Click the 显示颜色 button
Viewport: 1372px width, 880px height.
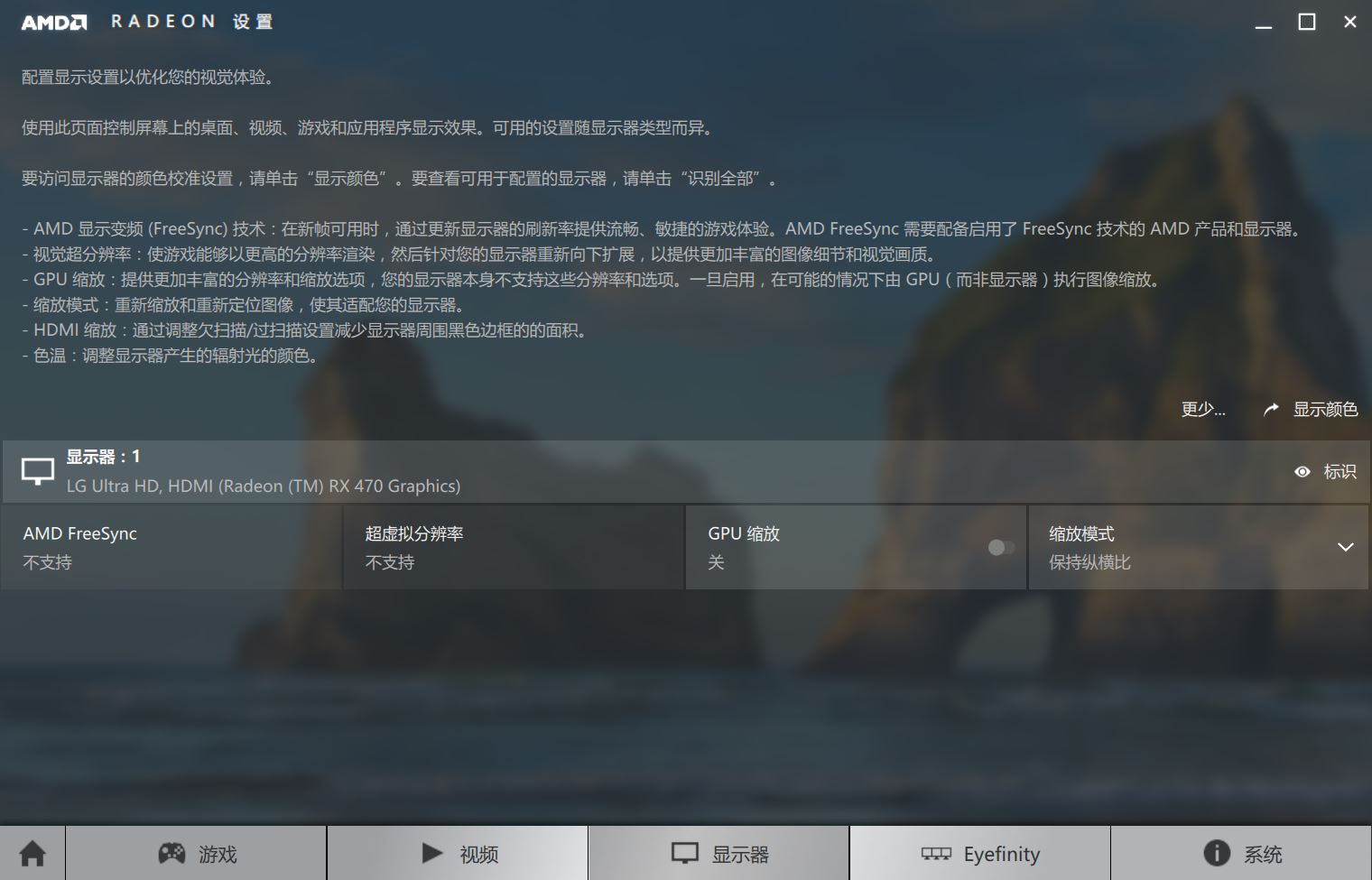click(1311, 410)
